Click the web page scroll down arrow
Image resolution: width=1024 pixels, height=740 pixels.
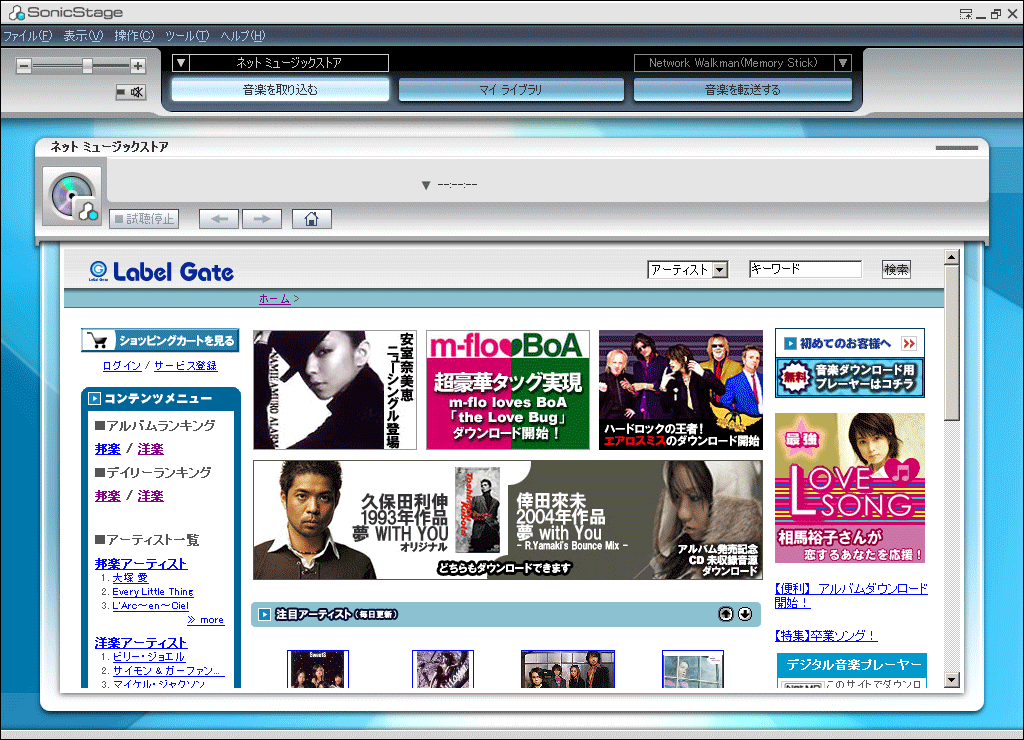tap(952, 680)
